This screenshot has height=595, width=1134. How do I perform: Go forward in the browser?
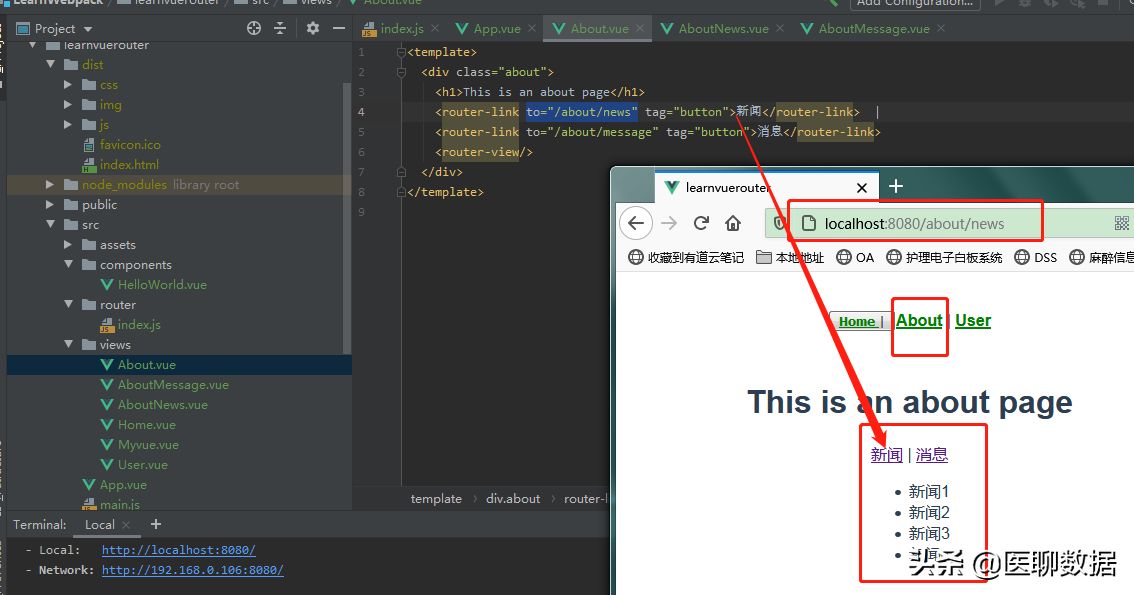pyautogui.click(x=669, y=223)
